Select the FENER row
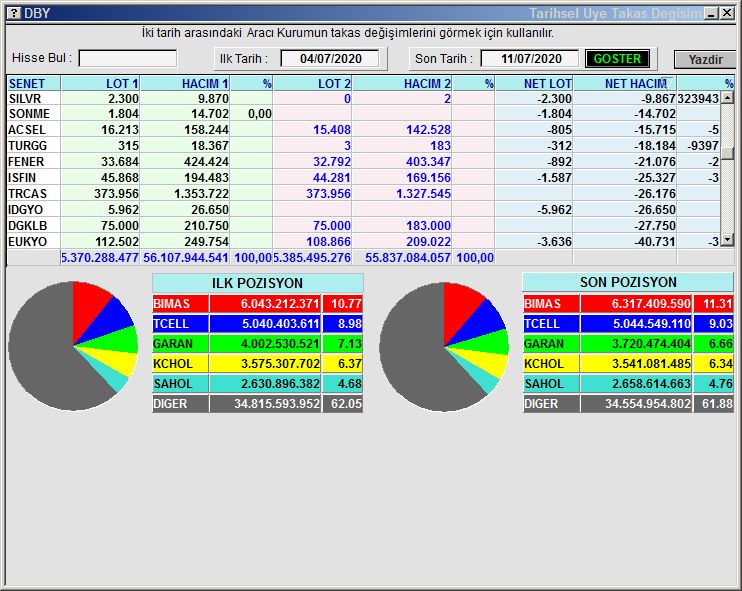This screenshot has width=742, height=591. (363, 162)
